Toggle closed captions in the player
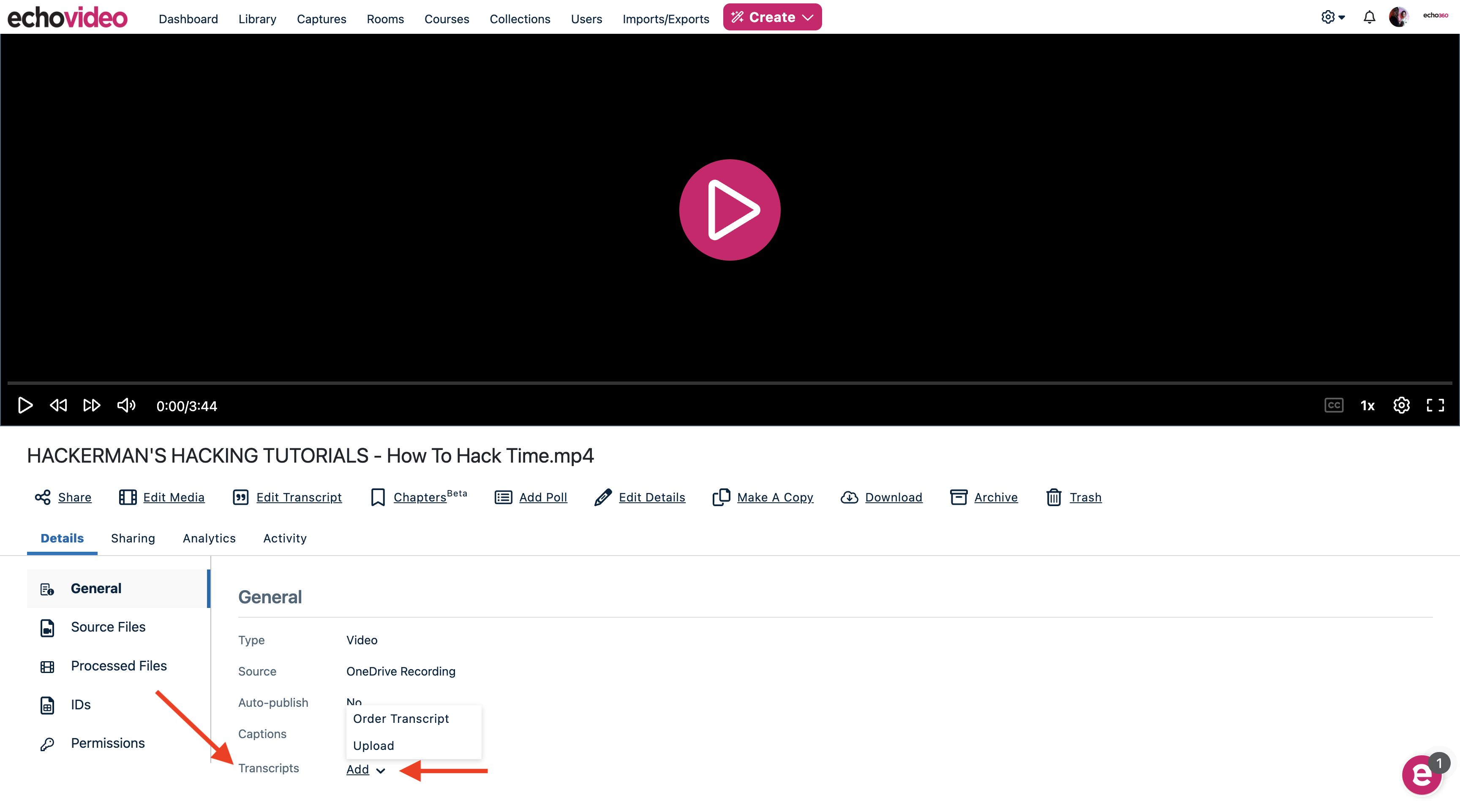Screen dimensions: 1460x812 (1334, 405)
